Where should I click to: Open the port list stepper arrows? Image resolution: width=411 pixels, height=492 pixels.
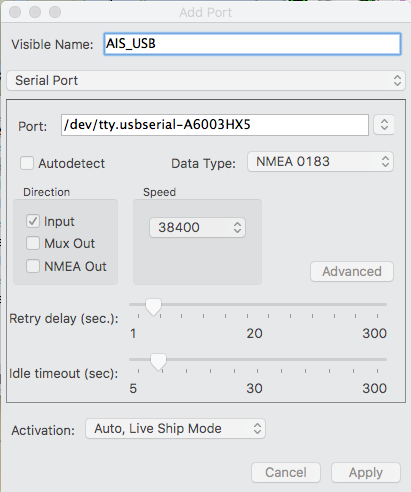click(x=384, y=125)
